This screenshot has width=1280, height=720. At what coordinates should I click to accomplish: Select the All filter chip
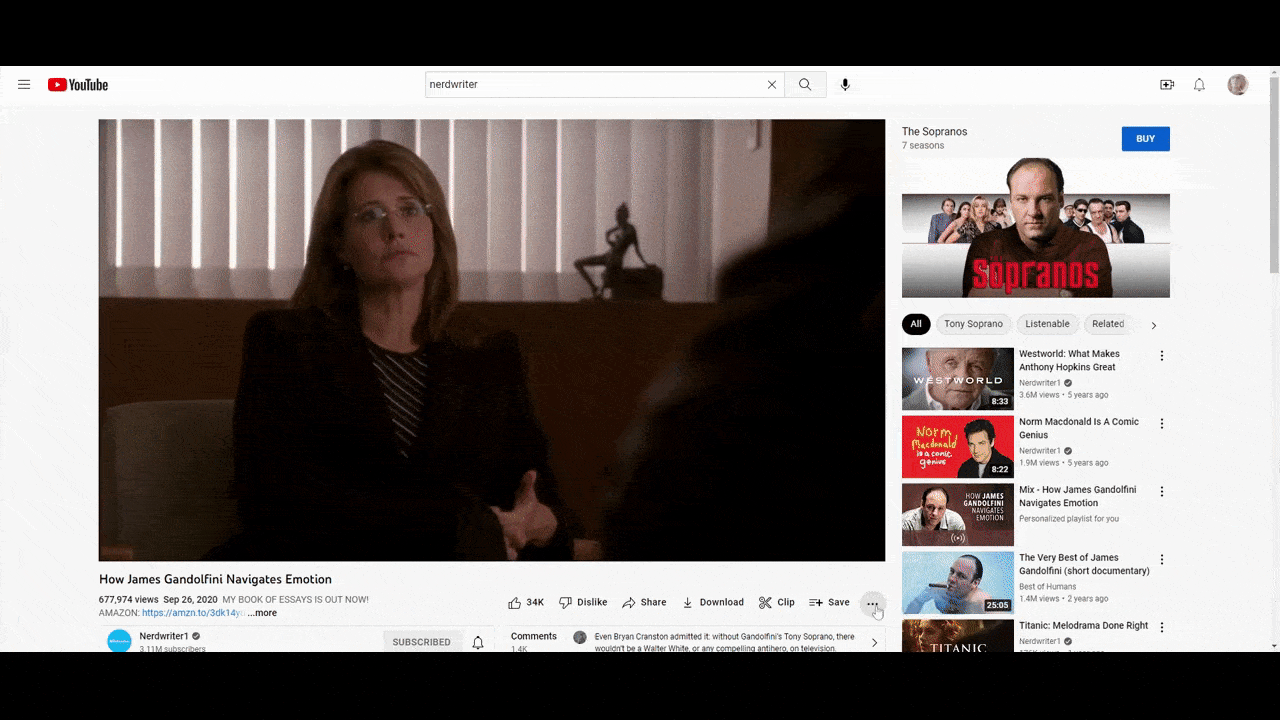click(x=916, y=324)
